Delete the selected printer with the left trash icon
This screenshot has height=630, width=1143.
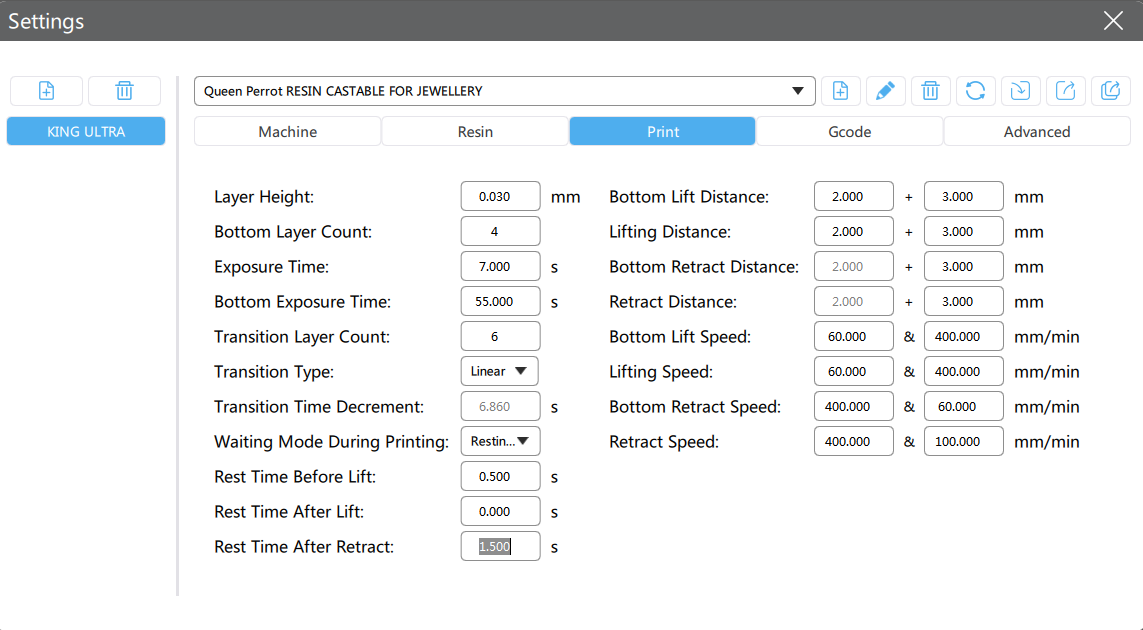click(x=124, y=91)
